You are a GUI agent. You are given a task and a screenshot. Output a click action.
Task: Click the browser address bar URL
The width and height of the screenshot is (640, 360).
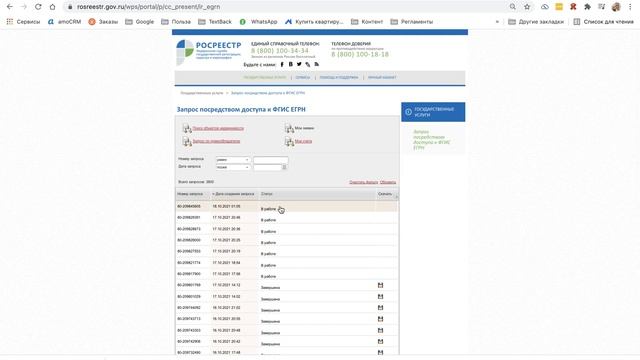[149, 7]
